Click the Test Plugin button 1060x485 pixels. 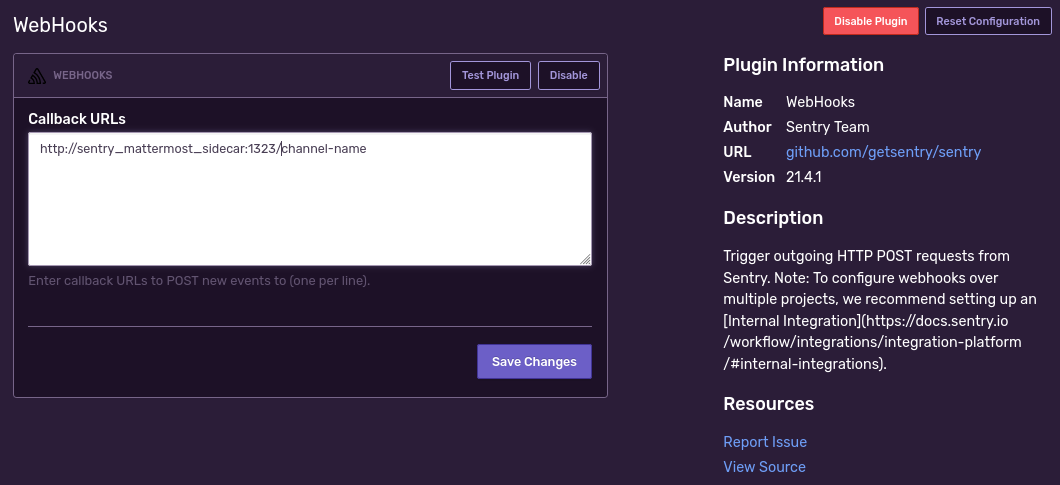(x=490, y=75)
